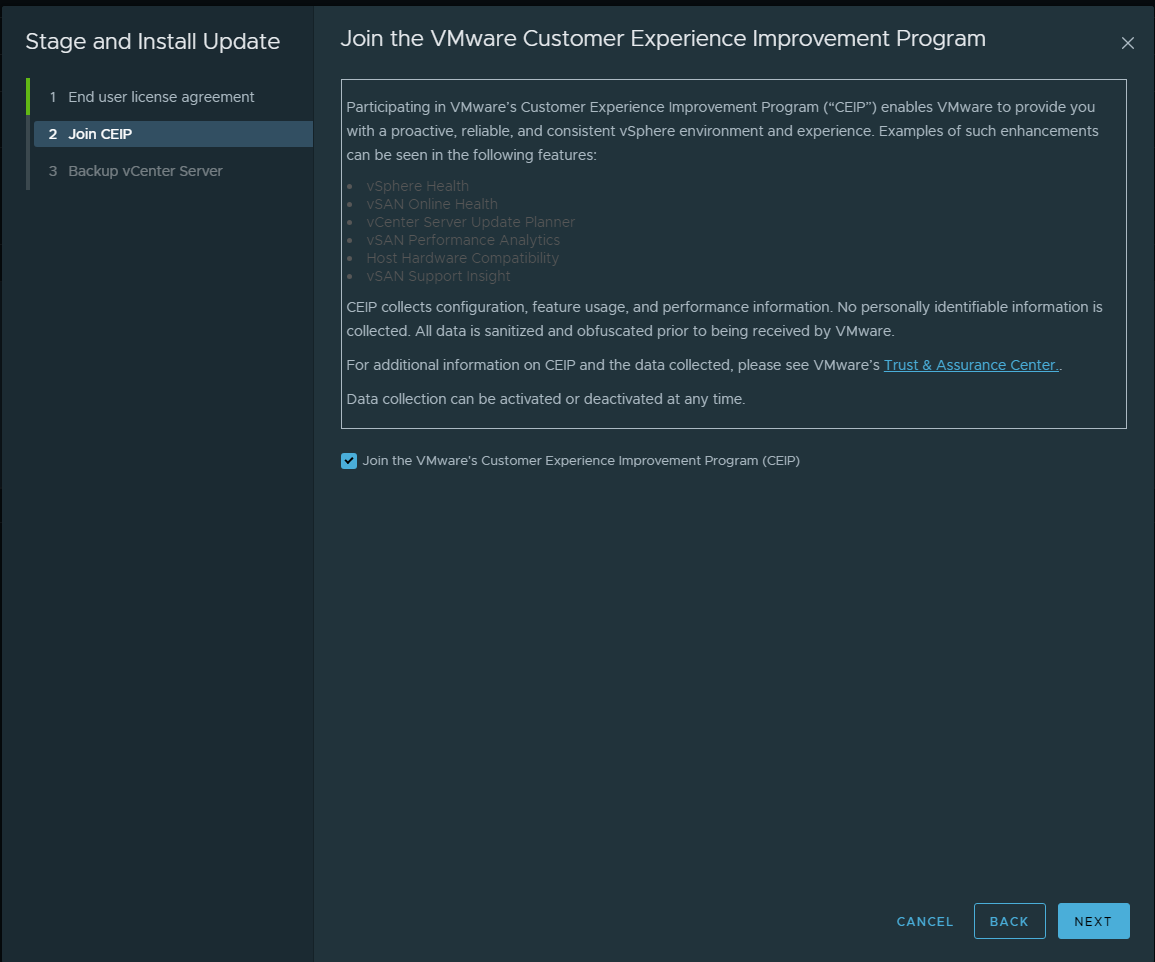Click the CEIP checkbox label text
The image size is (1155, 962).
[x=581, y=461]
